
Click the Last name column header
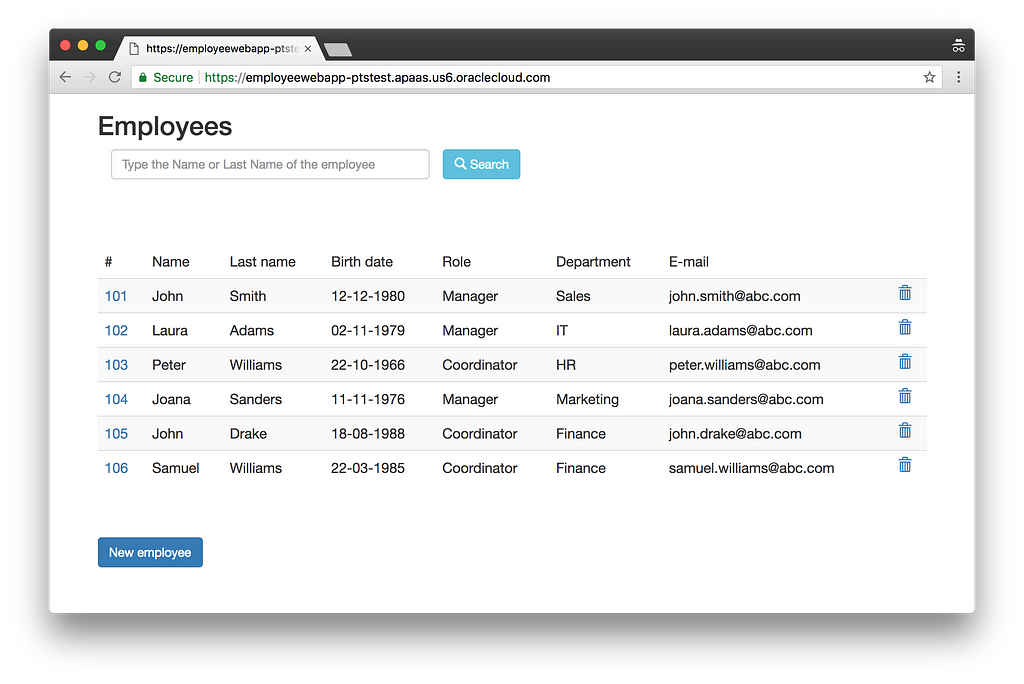[263, 262]
